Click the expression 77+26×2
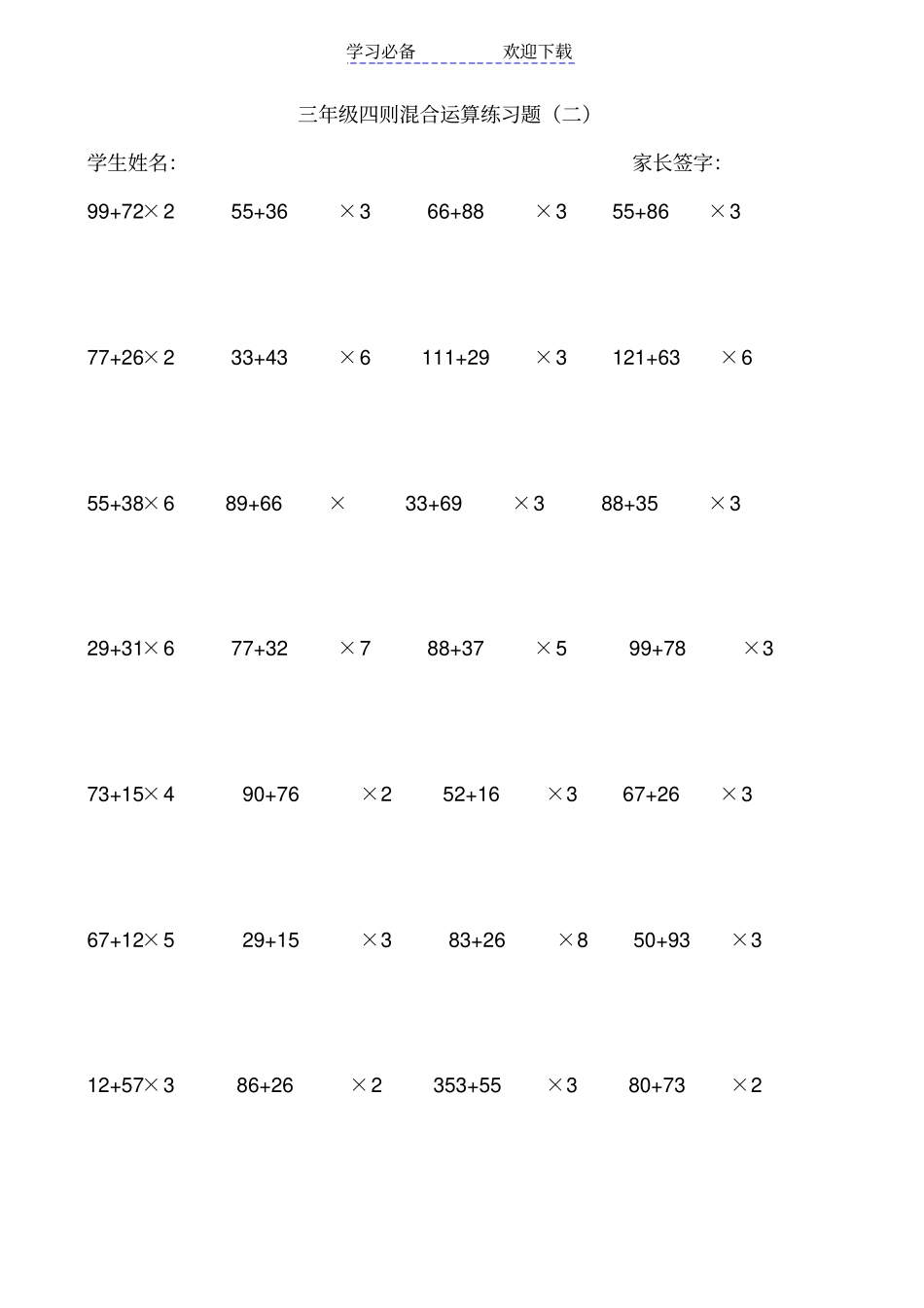This screenshot has width=924, height=1308. tap(130, 358)
